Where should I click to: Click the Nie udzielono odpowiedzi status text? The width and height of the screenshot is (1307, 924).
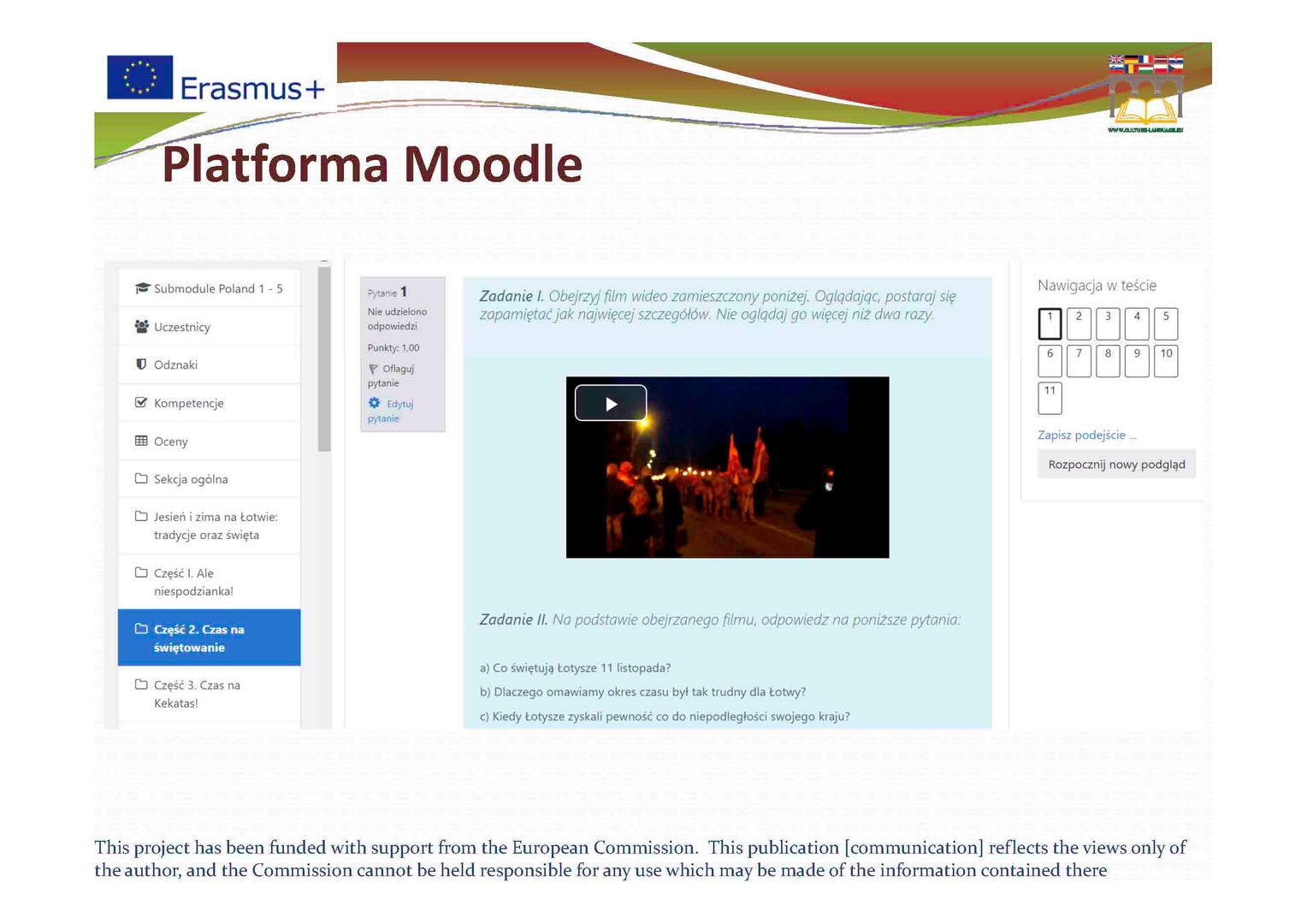pyautogui.click(x=397, y=318)
